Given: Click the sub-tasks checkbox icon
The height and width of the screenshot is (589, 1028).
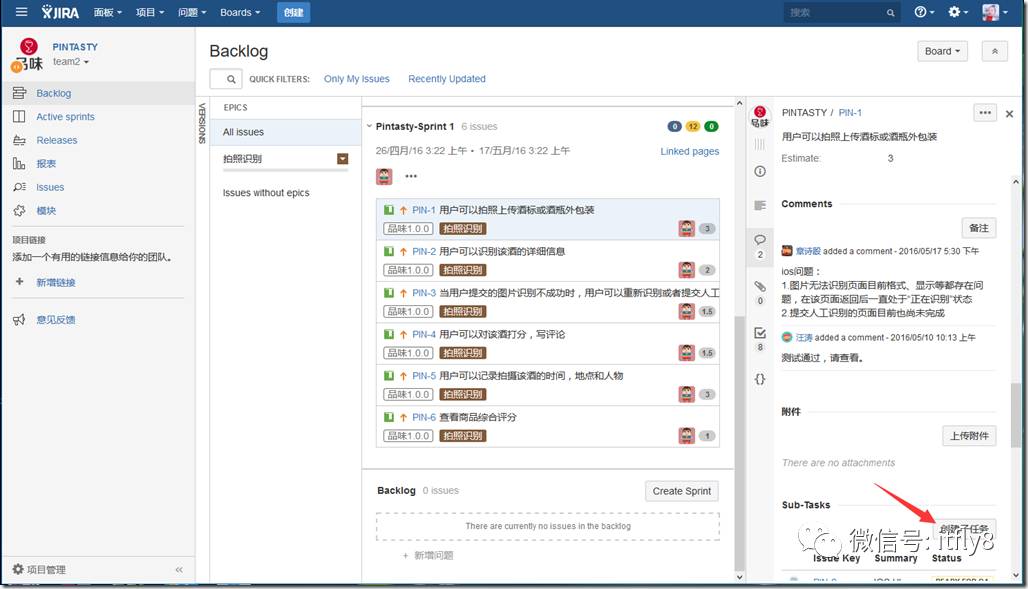Looking at the screenshot, I should 760,333.
